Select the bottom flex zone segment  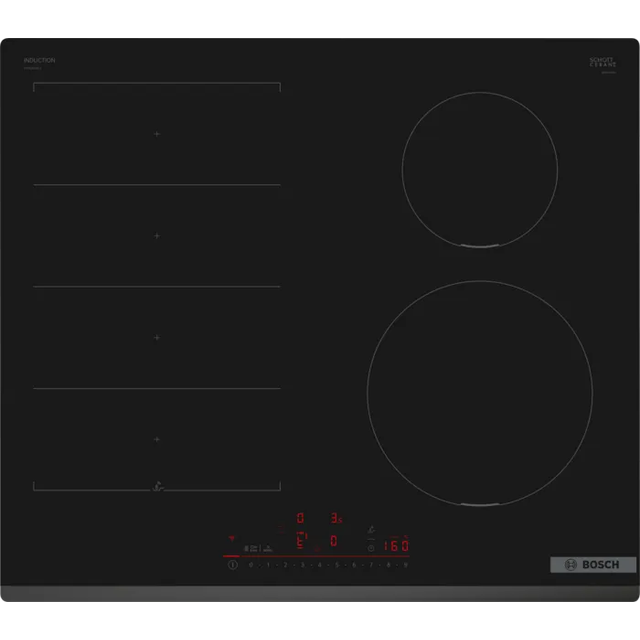tap(157, 439)
